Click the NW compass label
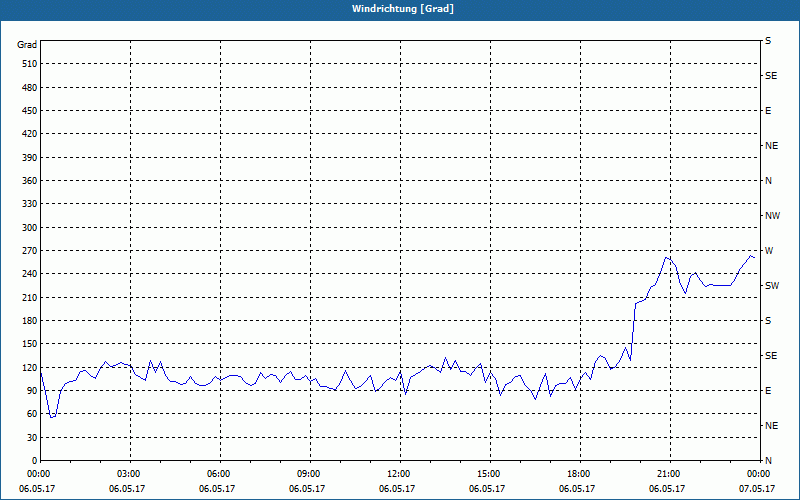Image resolution: width=800 pixels, height=500 pixels. click(x=772, y=216)
